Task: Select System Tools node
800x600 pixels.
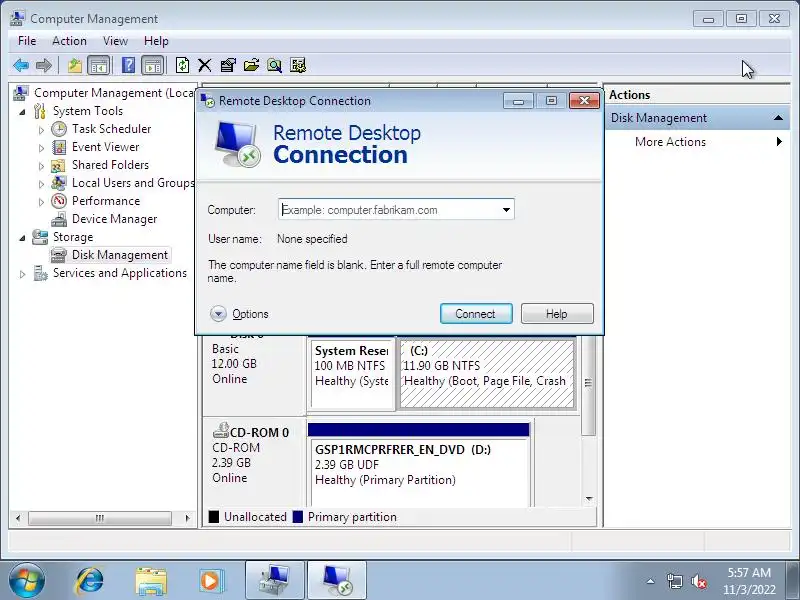Action: click(x=88, y=111)
